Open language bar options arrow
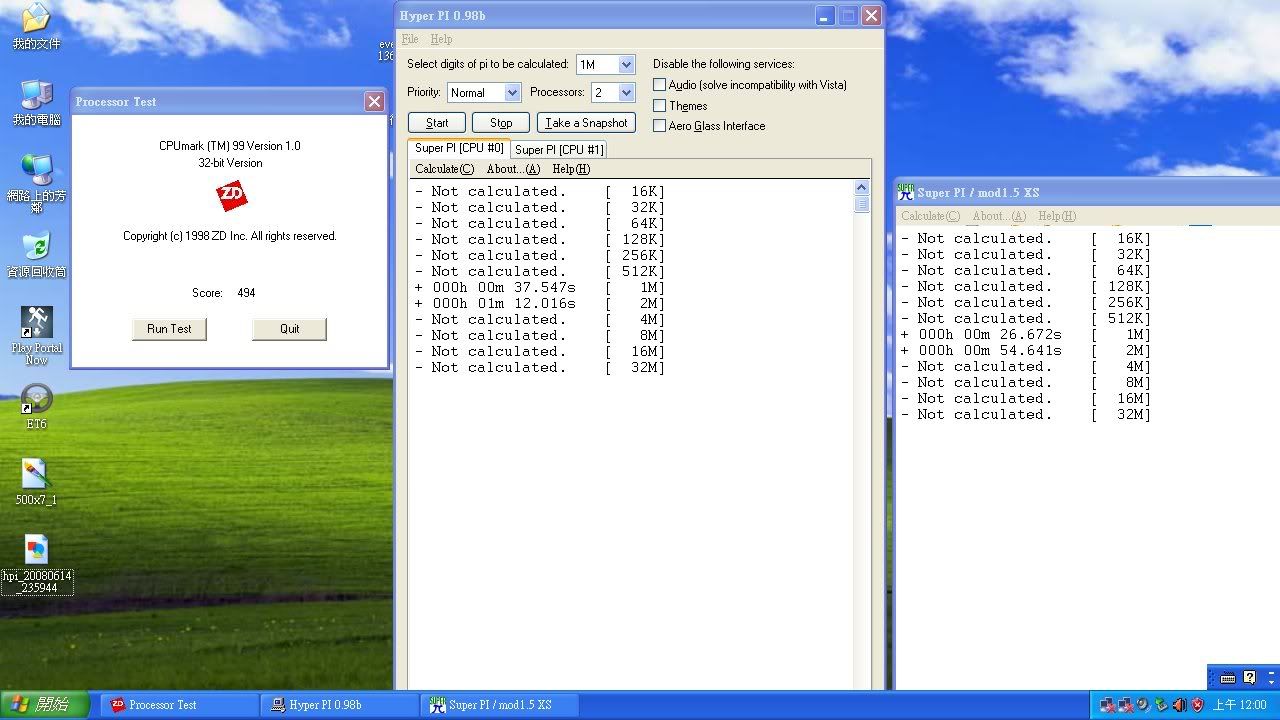Viewport: 1280px width, 720px height. point(1271,683)
